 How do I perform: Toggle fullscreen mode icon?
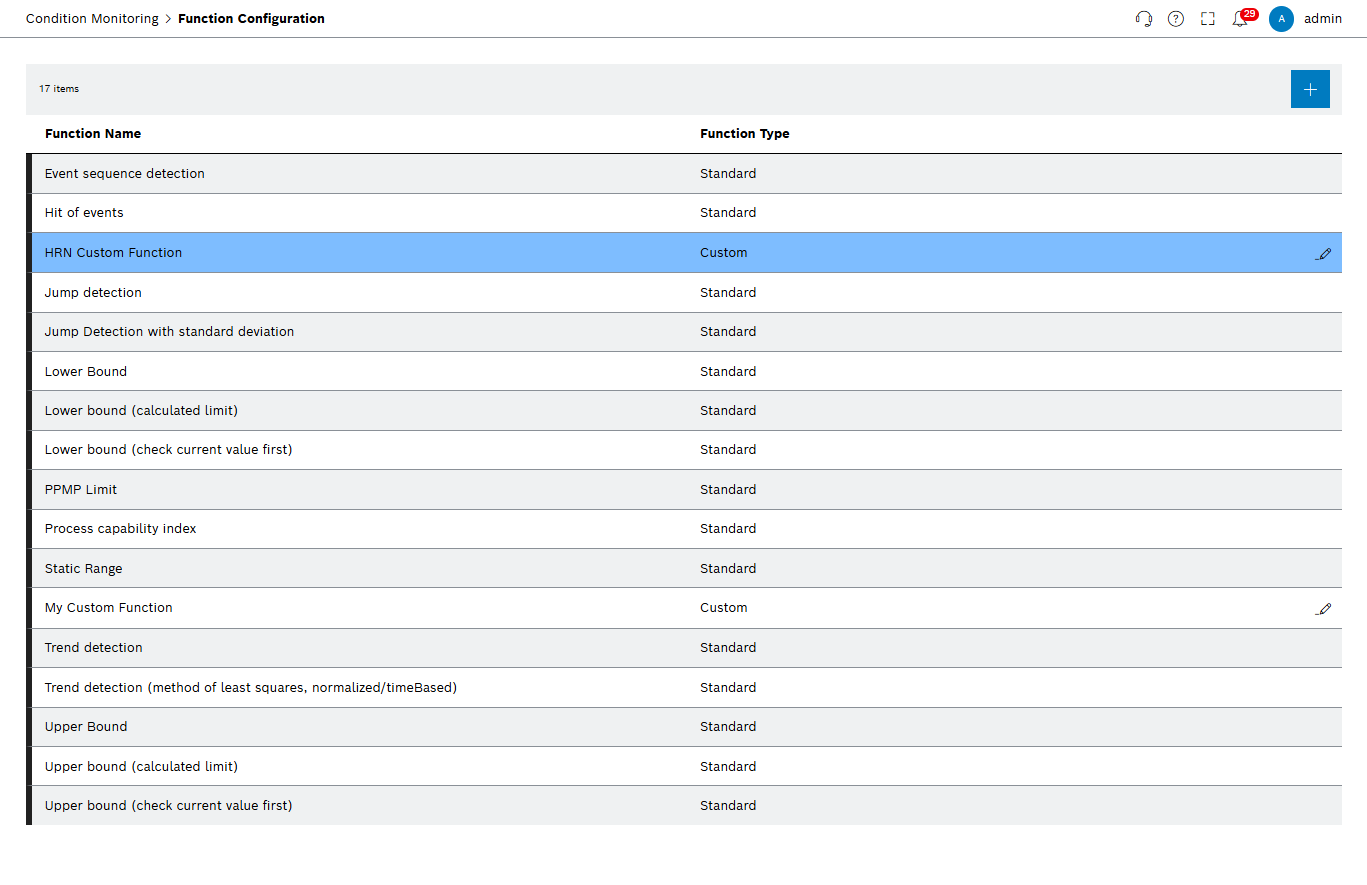pyautogui.click(x=1207, y=18)
